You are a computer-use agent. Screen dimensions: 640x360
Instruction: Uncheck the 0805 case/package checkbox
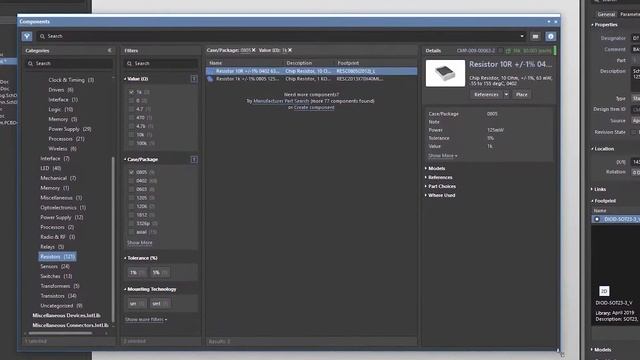(x=131, y=172)
